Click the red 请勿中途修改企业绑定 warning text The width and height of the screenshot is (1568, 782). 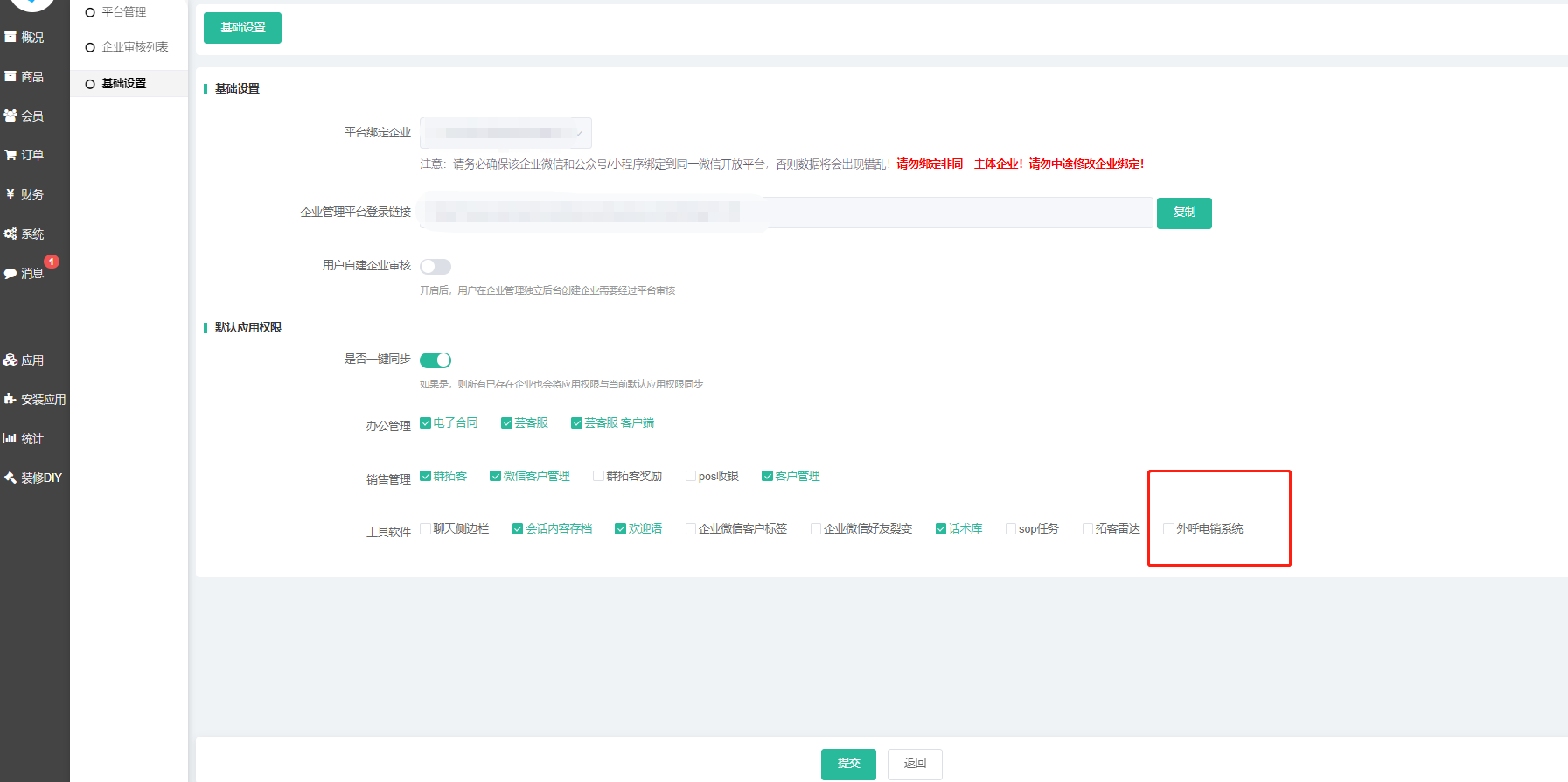[1086, 164]
